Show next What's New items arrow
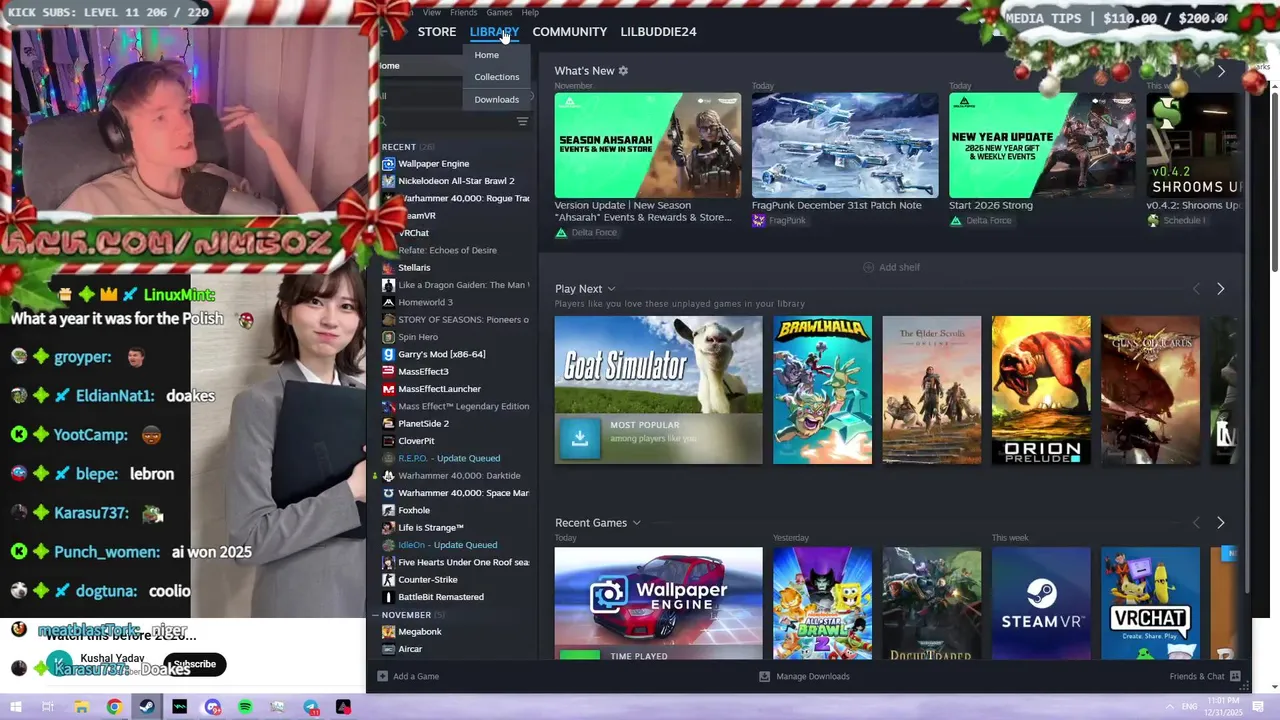 [x=1221, y=71]
